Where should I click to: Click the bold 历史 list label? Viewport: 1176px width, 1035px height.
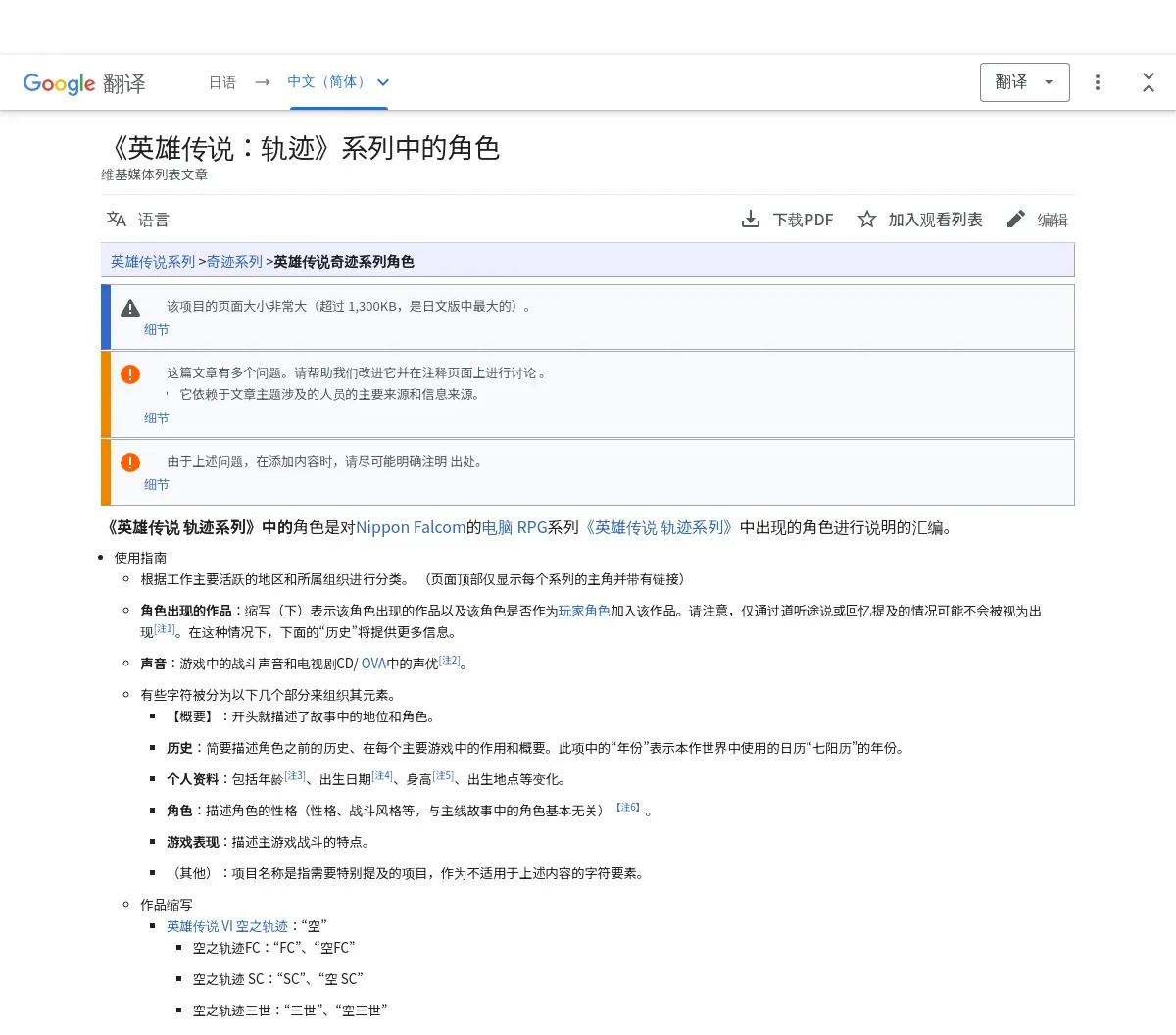point(179,748)
